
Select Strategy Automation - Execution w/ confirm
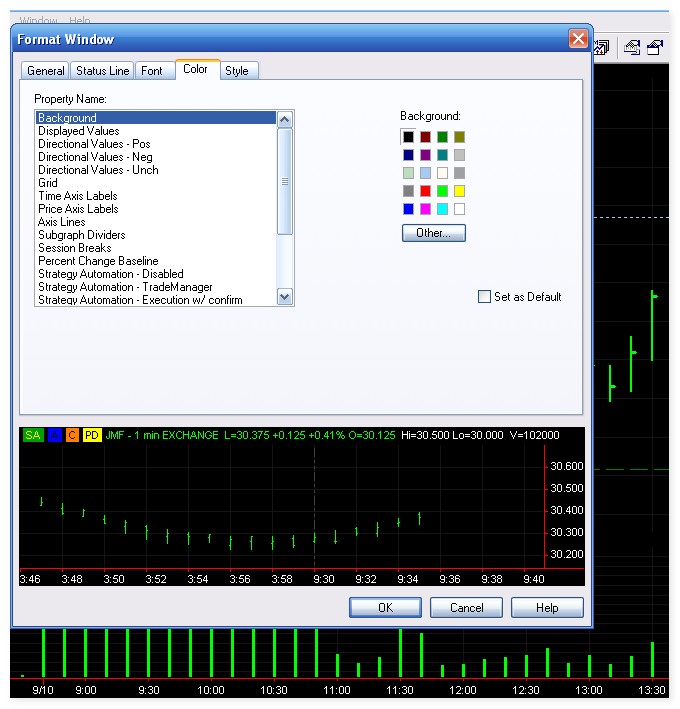pos(156,300)
